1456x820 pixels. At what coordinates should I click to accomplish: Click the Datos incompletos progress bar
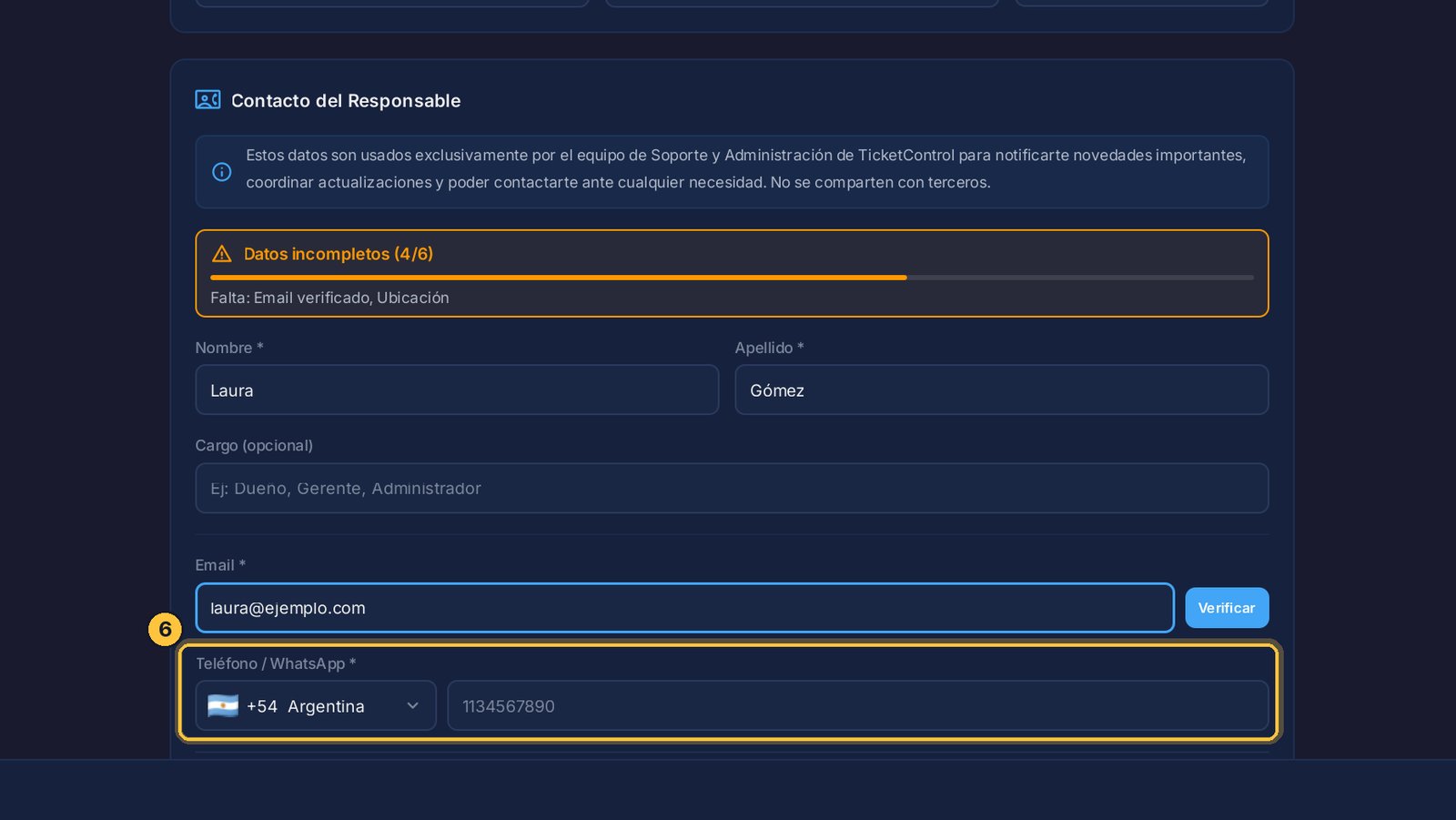(x=732, y=278)
